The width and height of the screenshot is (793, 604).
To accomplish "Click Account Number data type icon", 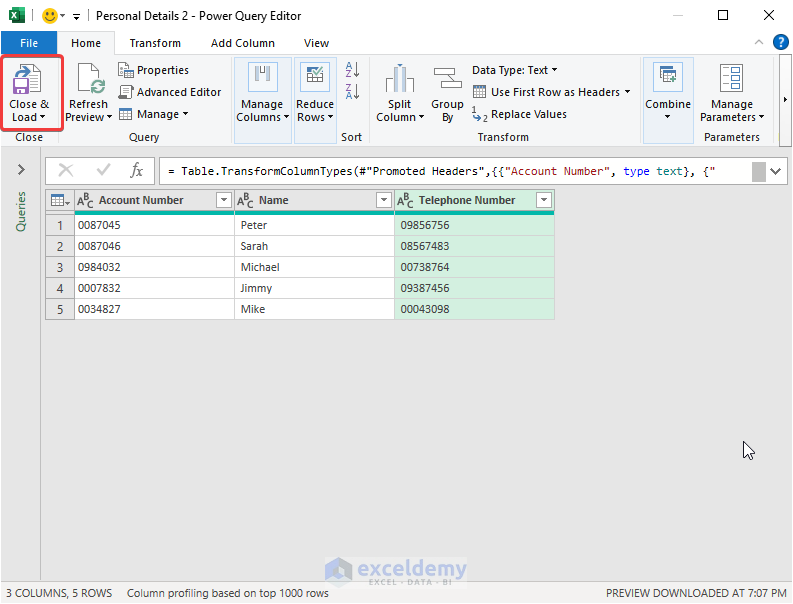I will click(x=85, y=200).
